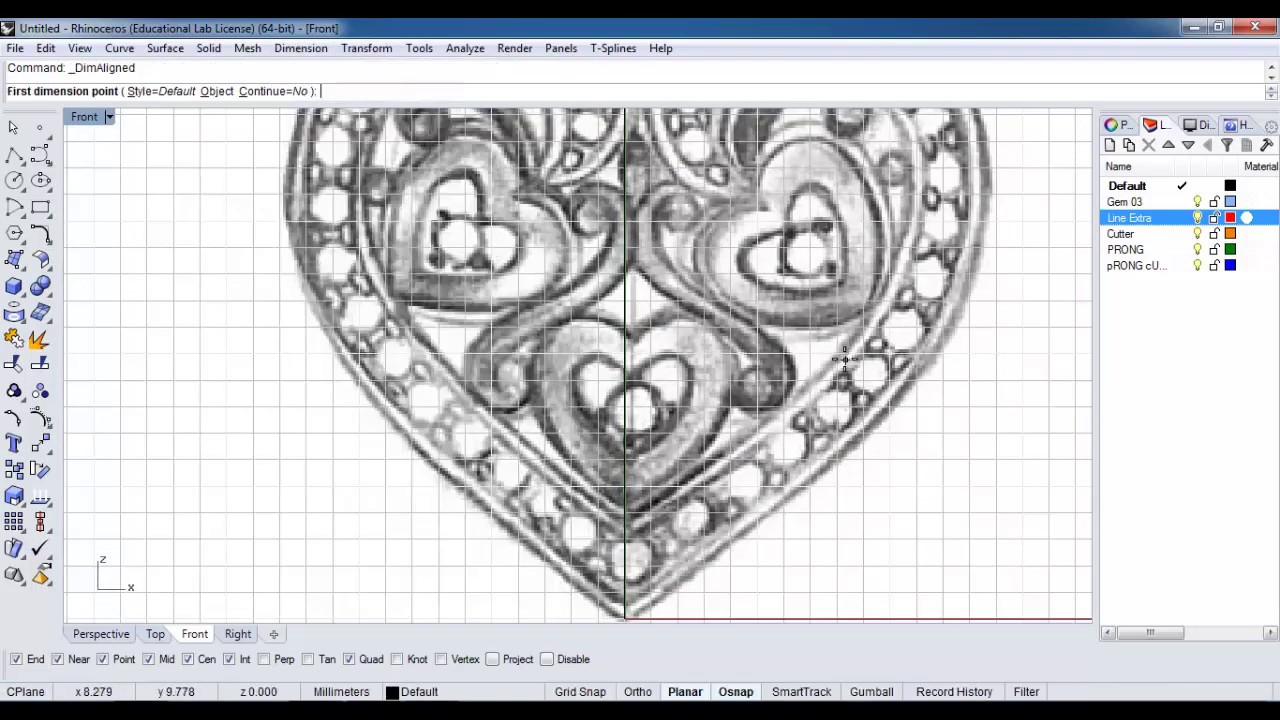The image size is (1280, 720).
Task: Create a new sublayer in Layers panel
Action: [1129, 145]
